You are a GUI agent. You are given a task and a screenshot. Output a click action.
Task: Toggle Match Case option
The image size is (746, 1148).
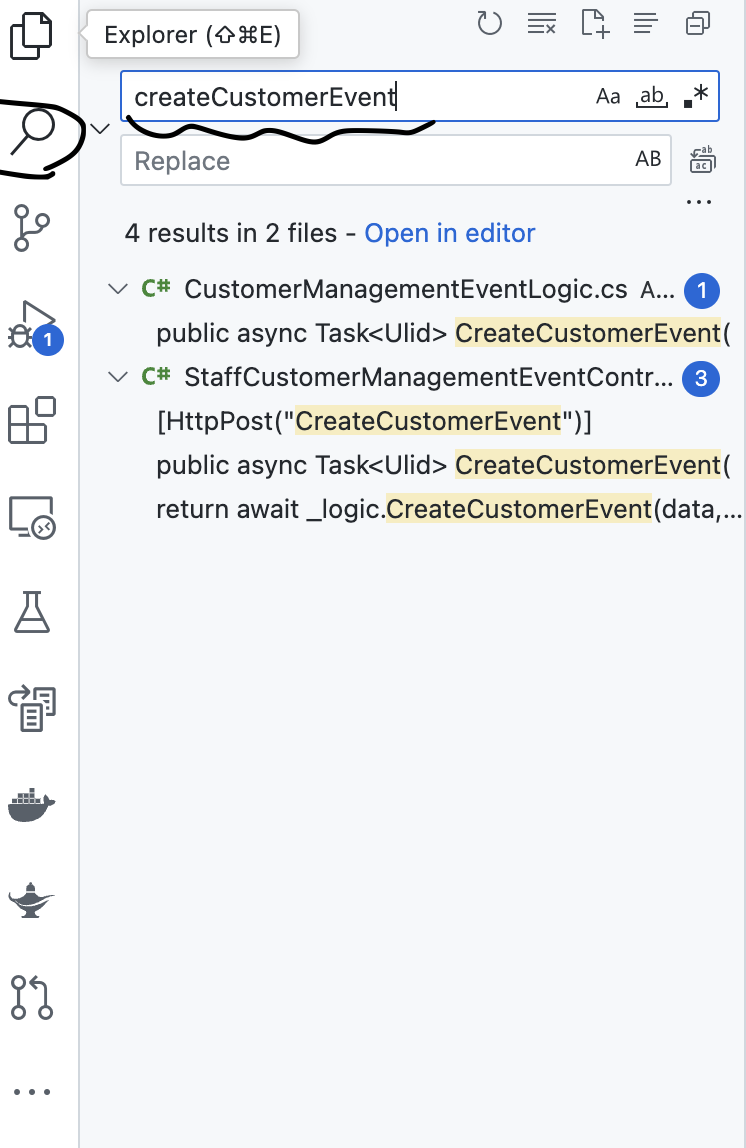(608, 96)
